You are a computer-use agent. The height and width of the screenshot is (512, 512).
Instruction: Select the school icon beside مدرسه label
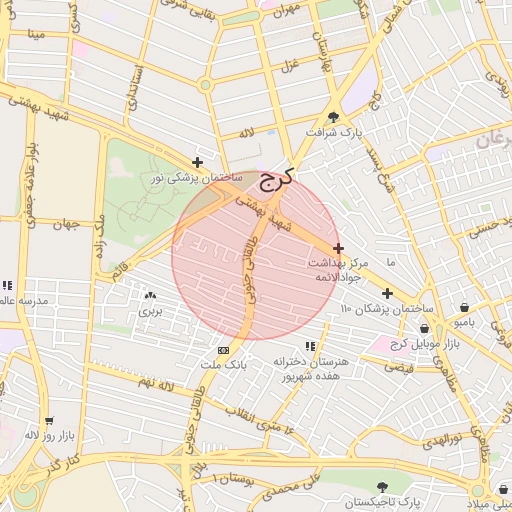(7, 286)
